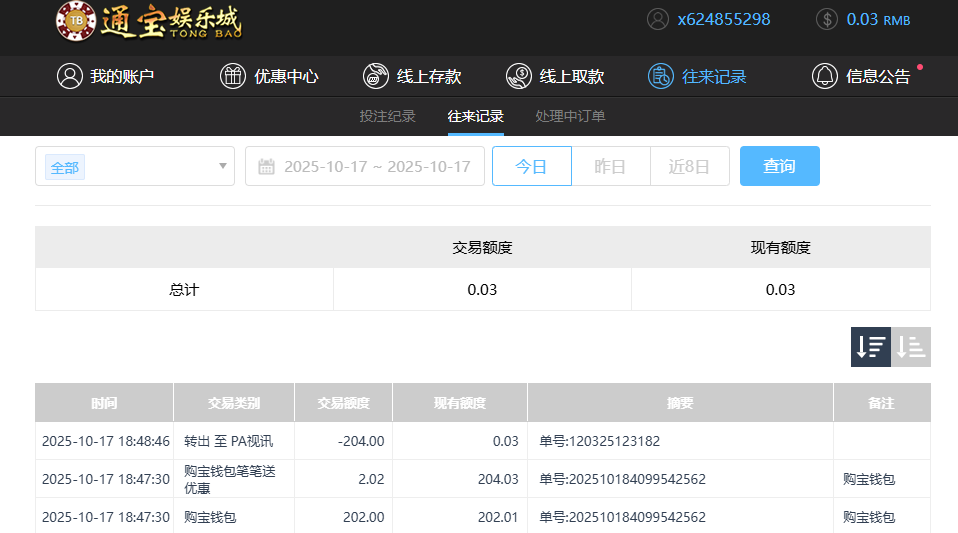Screen dimensions: 958x533
Task: Click the user avatar icon beside x624855298
Action: 657,19
